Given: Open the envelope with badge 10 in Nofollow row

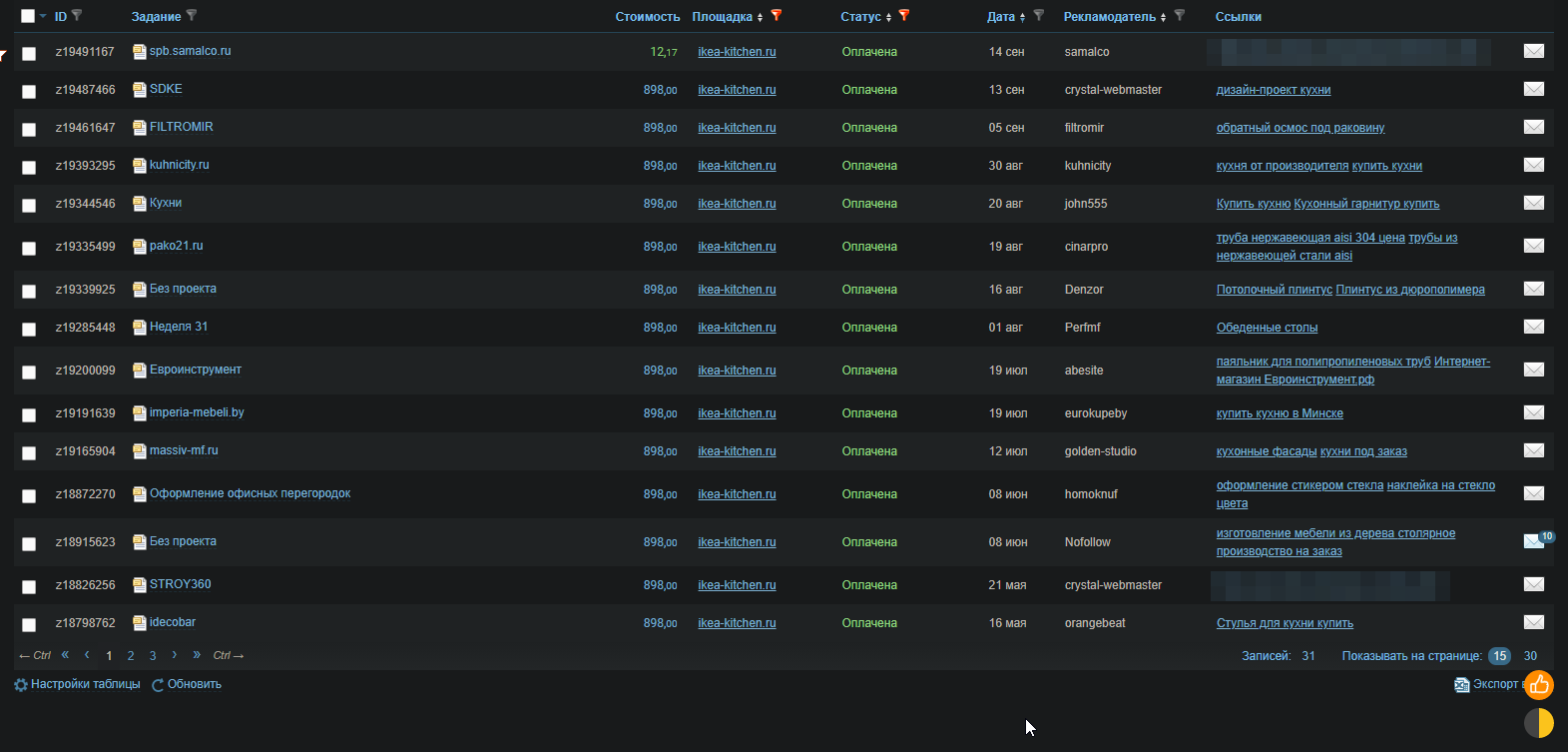Looking at the screenshot, I should [x=1534, y=541].
